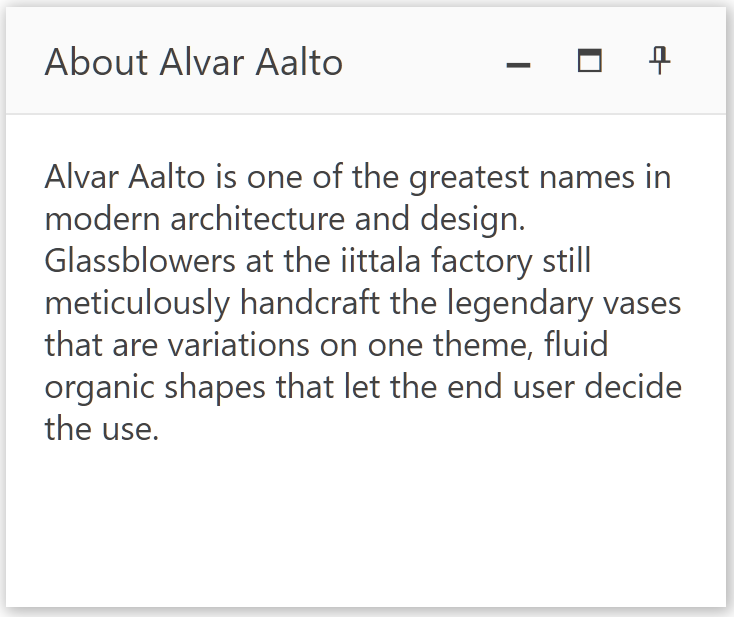The width and height of the screenshot is (734, 617).
Task: Click 'the use.' on the last line
Action: pos(102,429)
